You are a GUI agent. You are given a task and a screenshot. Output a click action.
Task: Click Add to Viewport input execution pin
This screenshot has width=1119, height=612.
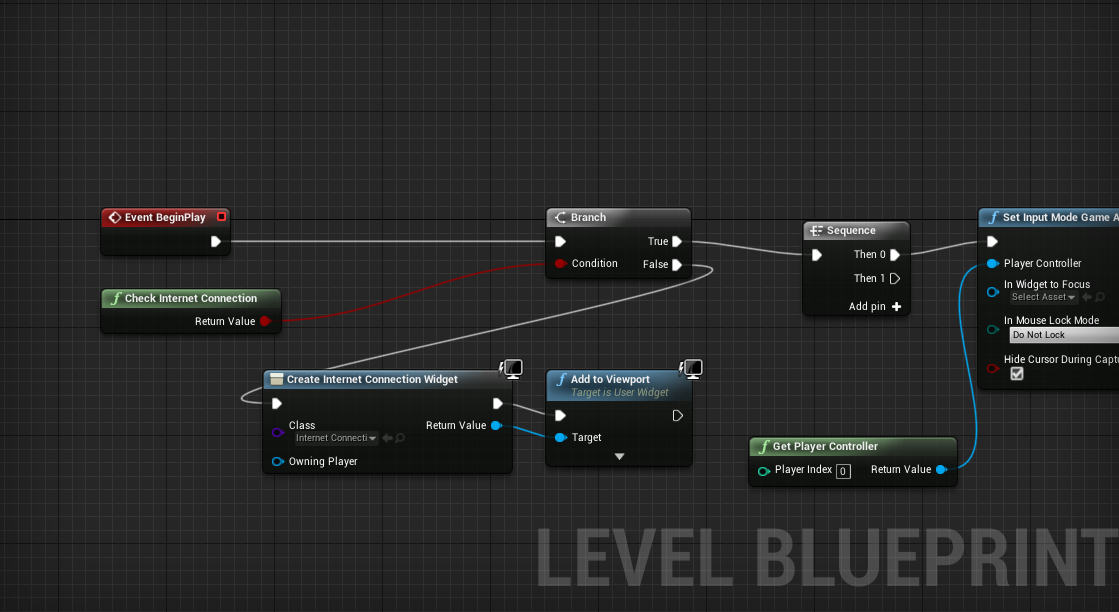click(x=560, y=416)
